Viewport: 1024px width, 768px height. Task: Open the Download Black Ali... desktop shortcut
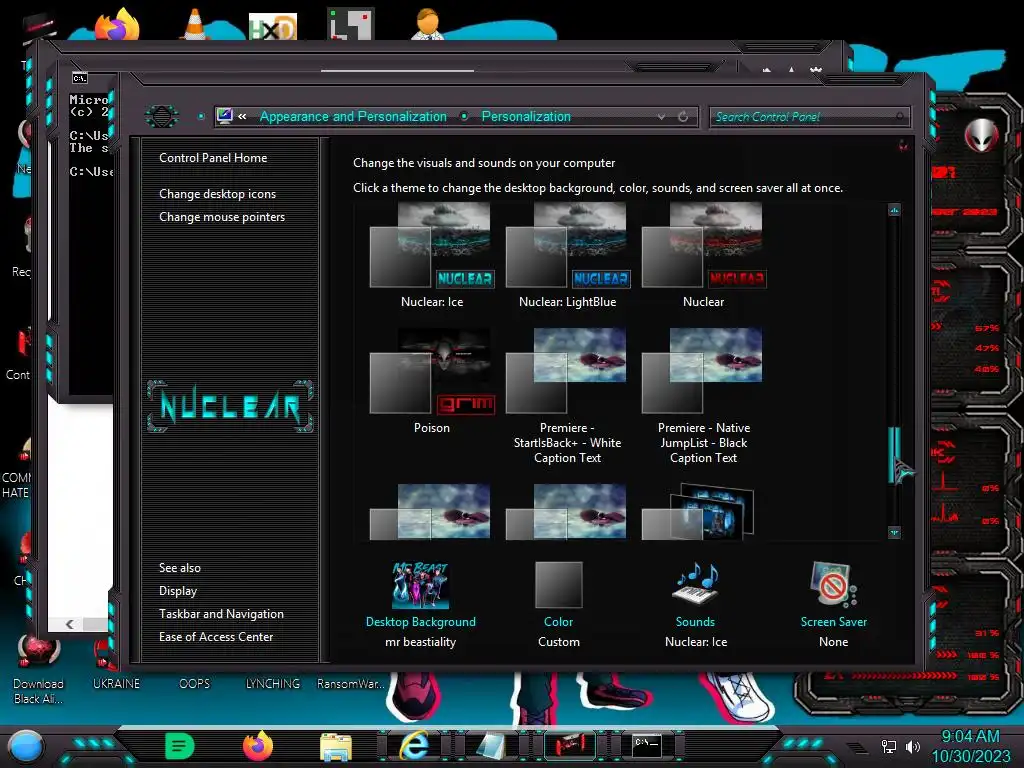(x=39, y=669)
